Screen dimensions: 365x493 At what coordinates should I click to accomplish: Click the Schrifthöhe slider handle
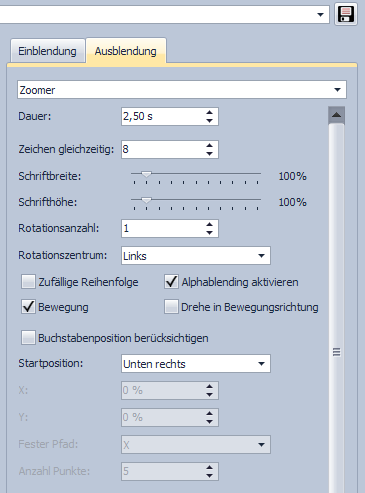(146, 200)
